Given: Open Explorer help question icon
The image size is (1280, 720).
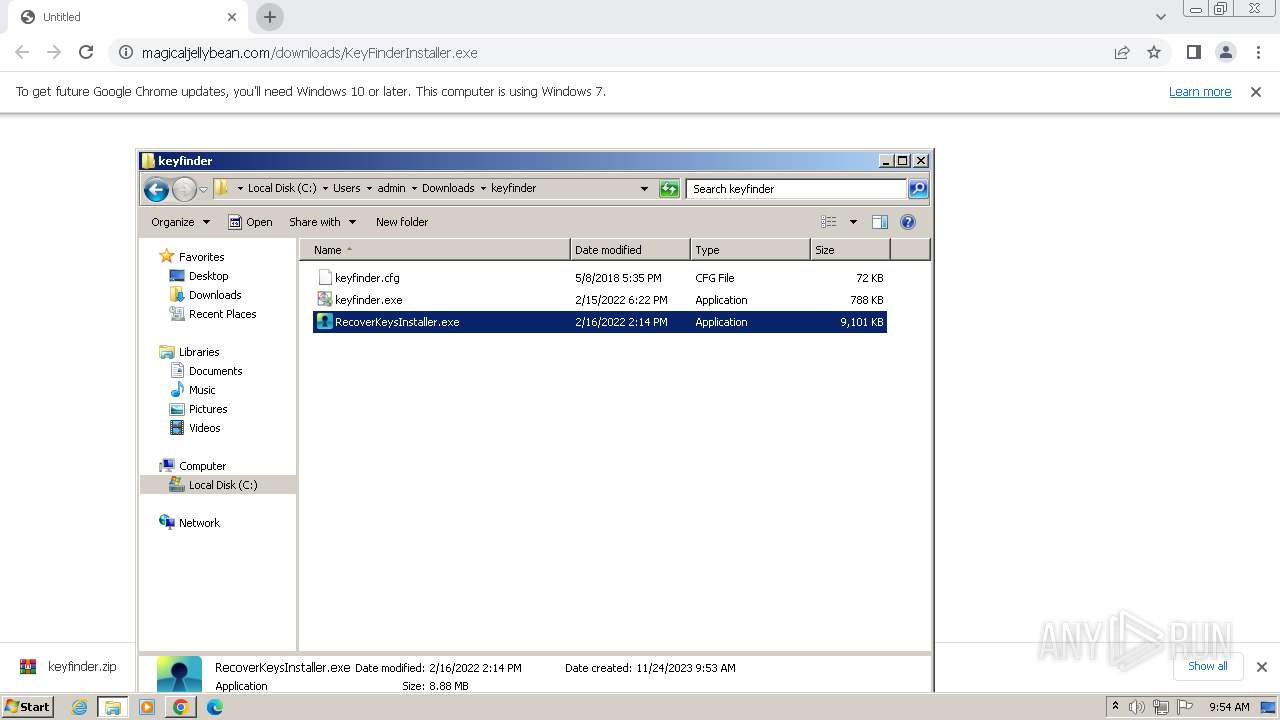Looking at the screenshot, I should [908, 222].
